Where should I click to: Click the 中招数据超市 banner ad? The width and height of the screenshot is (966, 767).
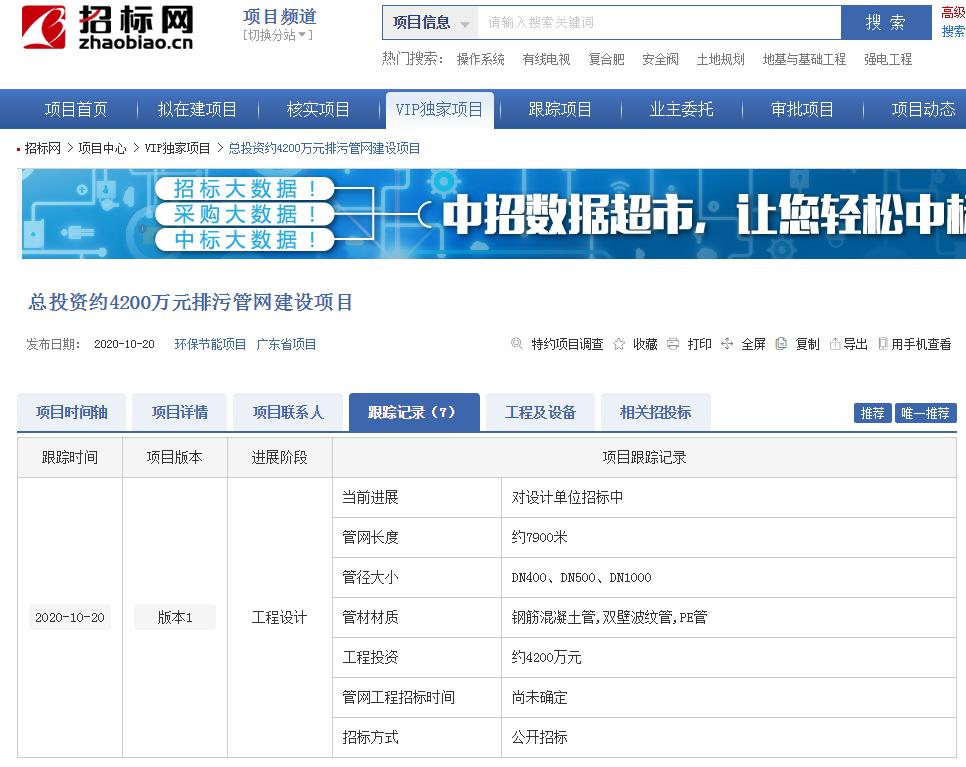tap(493, 214)
